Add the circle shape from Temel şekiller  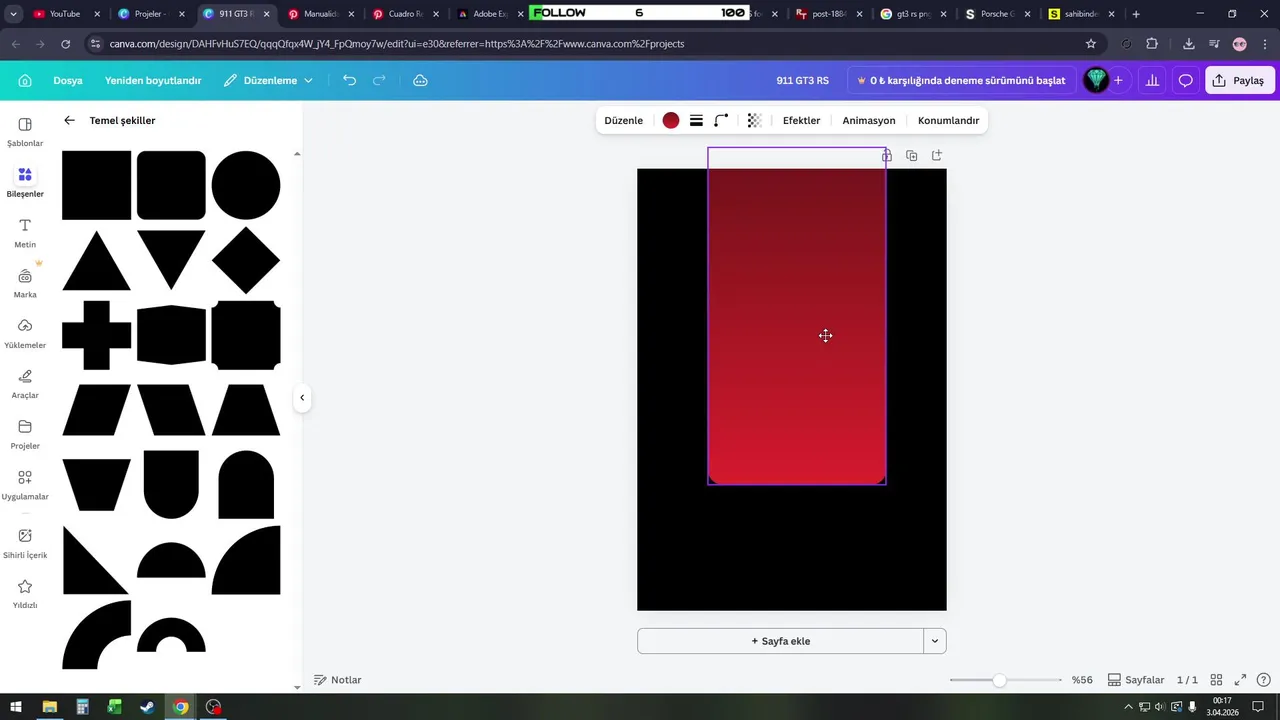(246, 185)
